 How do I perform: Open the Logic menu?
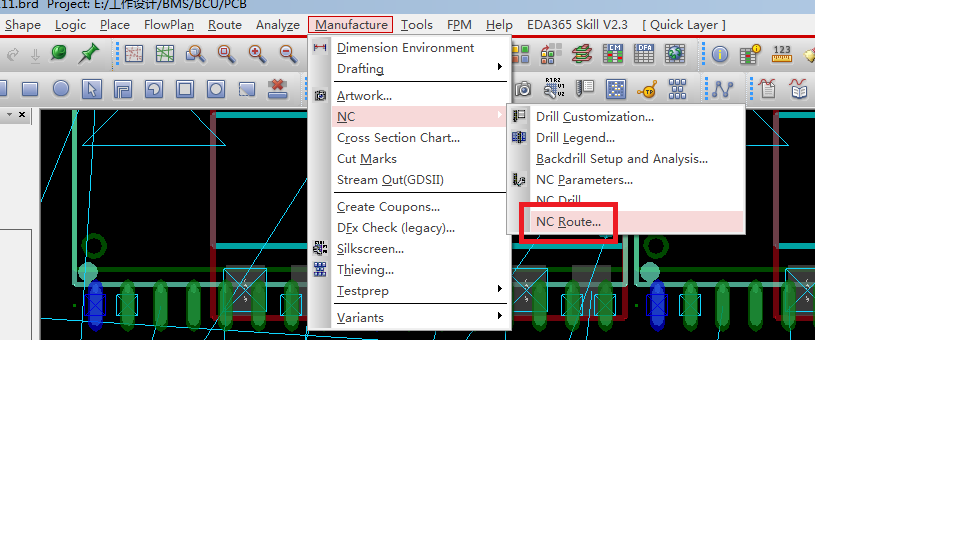pos(70,25)
